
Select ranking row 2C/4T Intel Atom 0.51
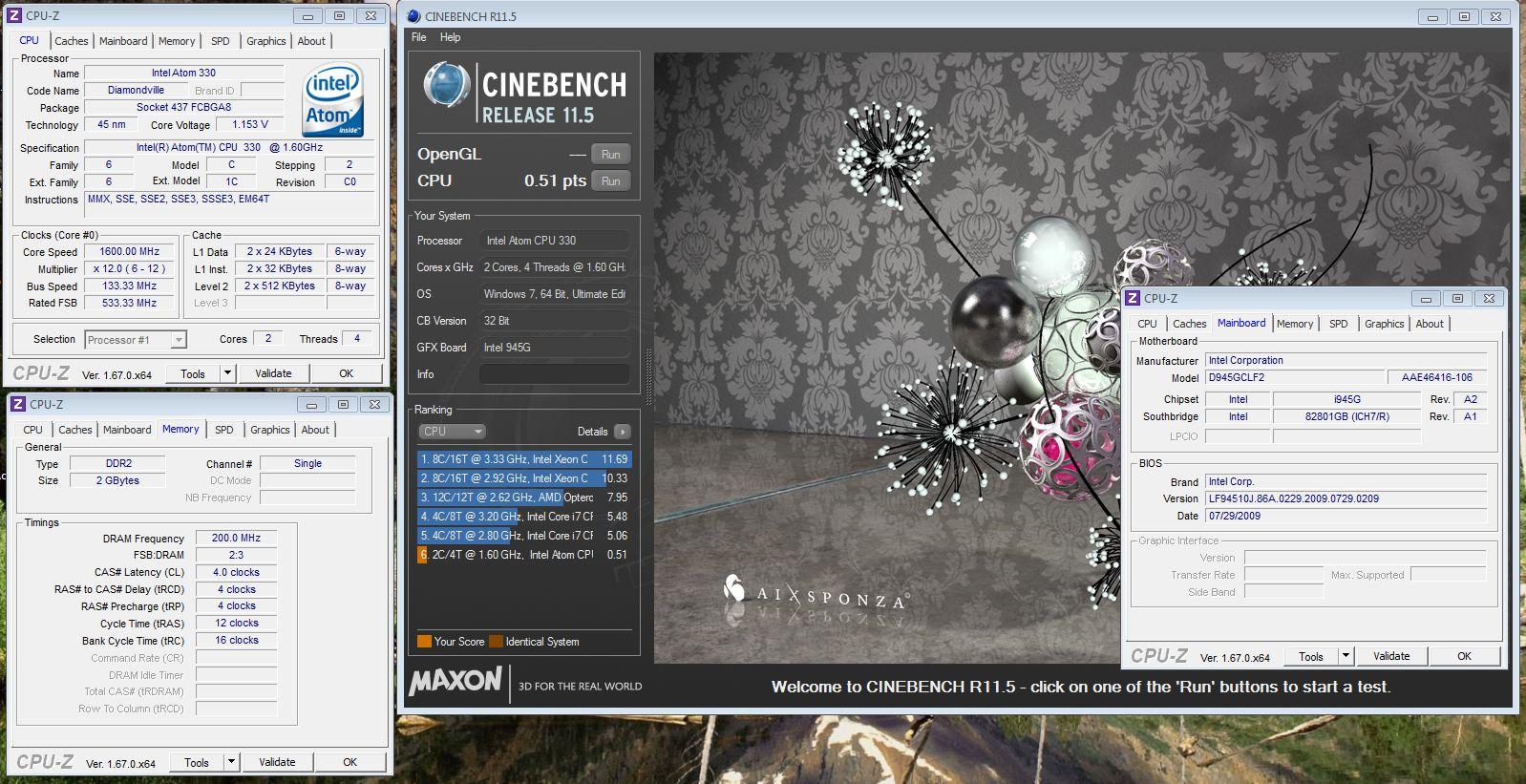(x=524, y=555)
